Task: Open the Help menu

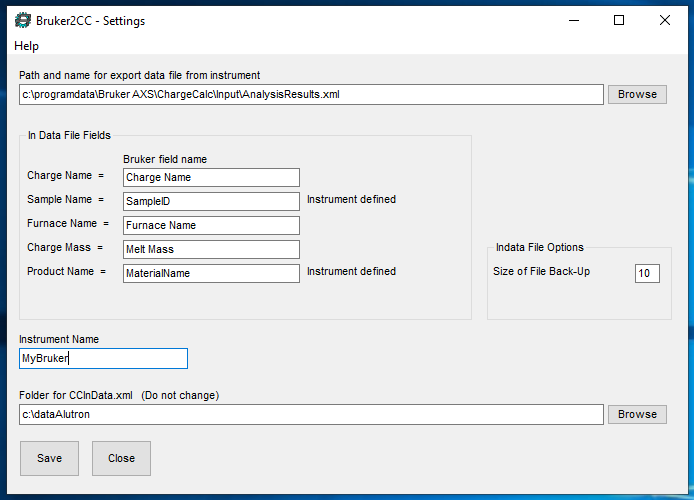Action: pos(27,46)
